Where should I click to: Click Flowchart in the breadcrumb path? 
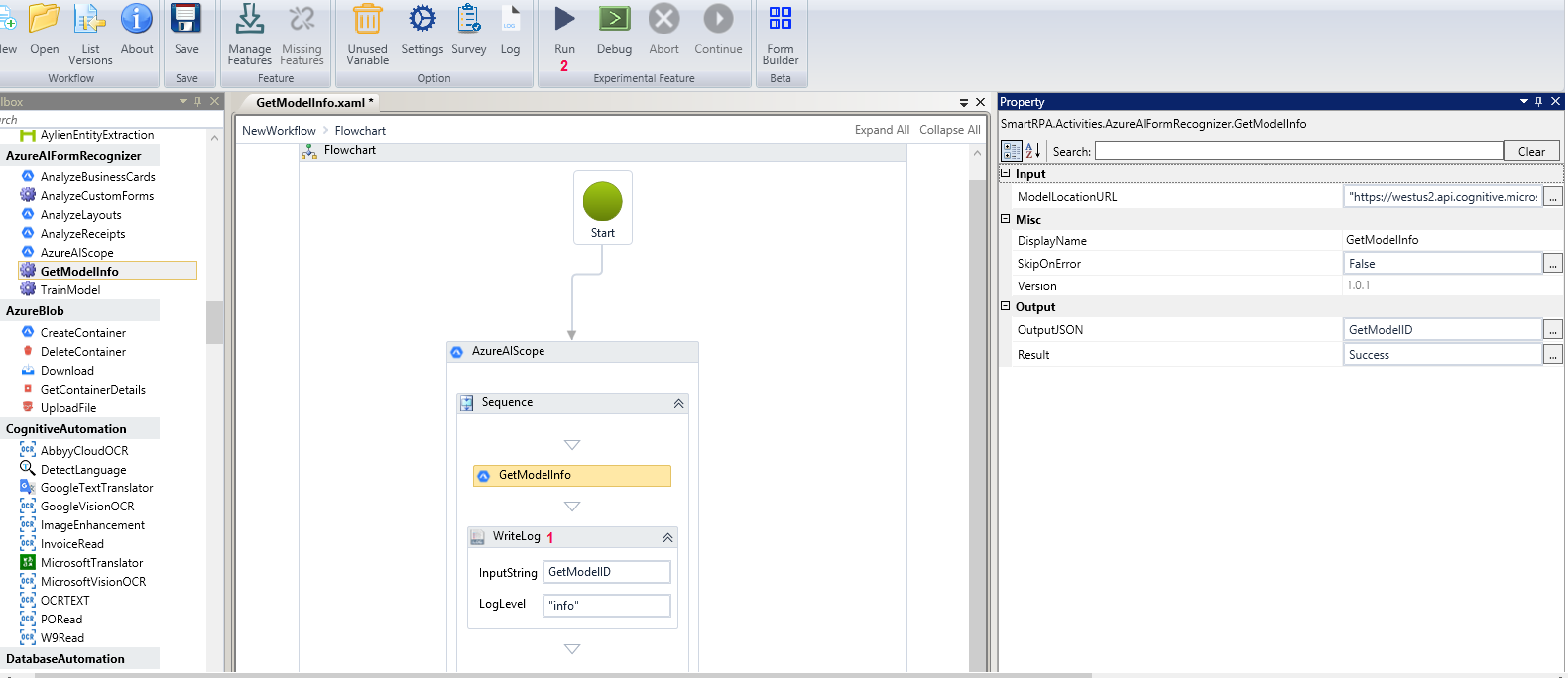tap(360, 130)
